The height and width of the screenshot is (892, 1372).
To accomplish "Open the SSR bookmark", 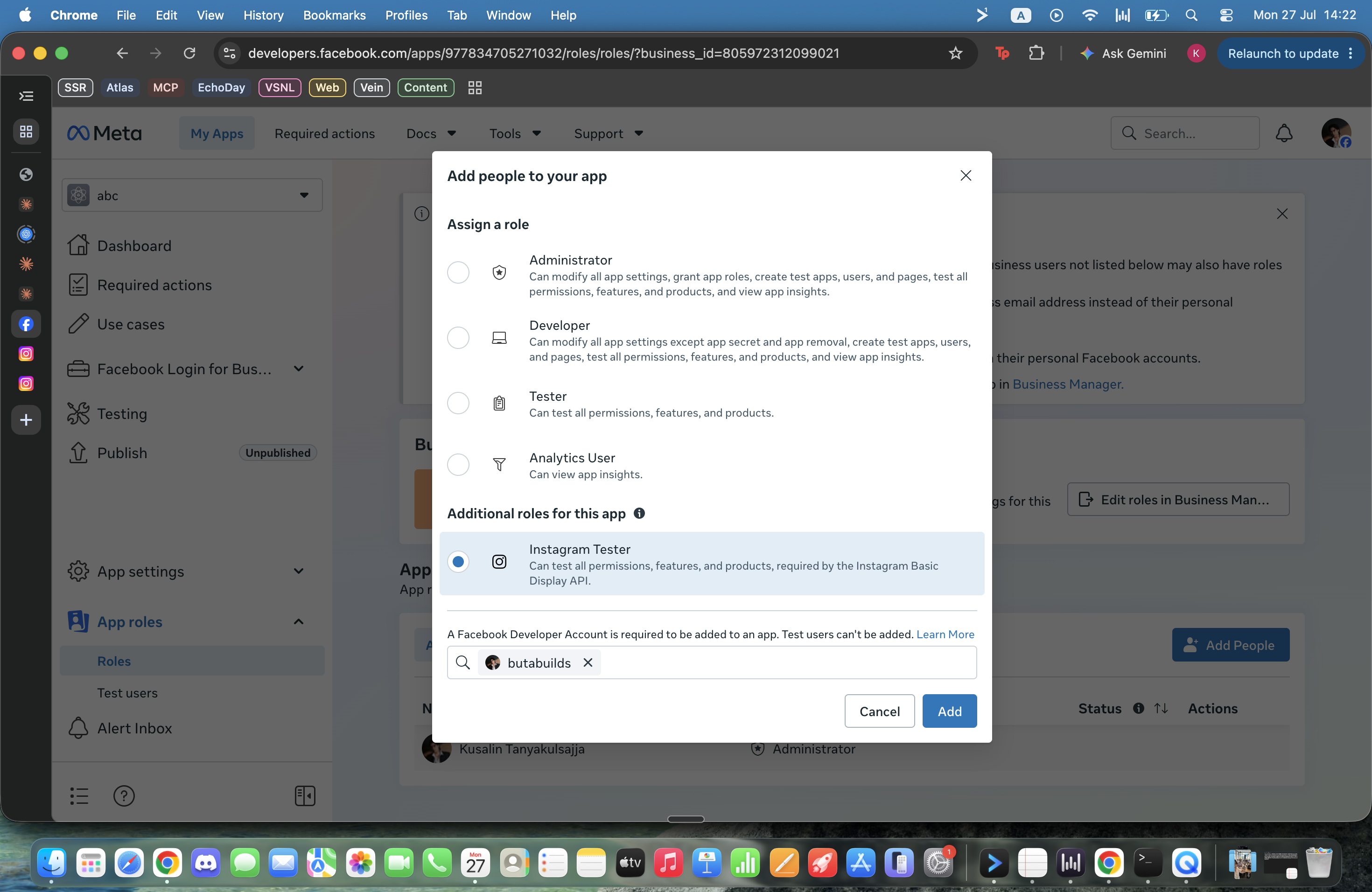I will click(76, 88).
